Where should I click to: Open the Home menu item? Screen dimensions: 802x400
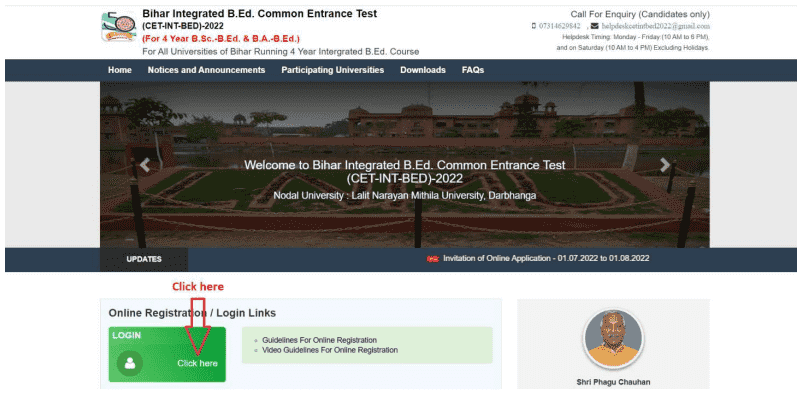119,70
